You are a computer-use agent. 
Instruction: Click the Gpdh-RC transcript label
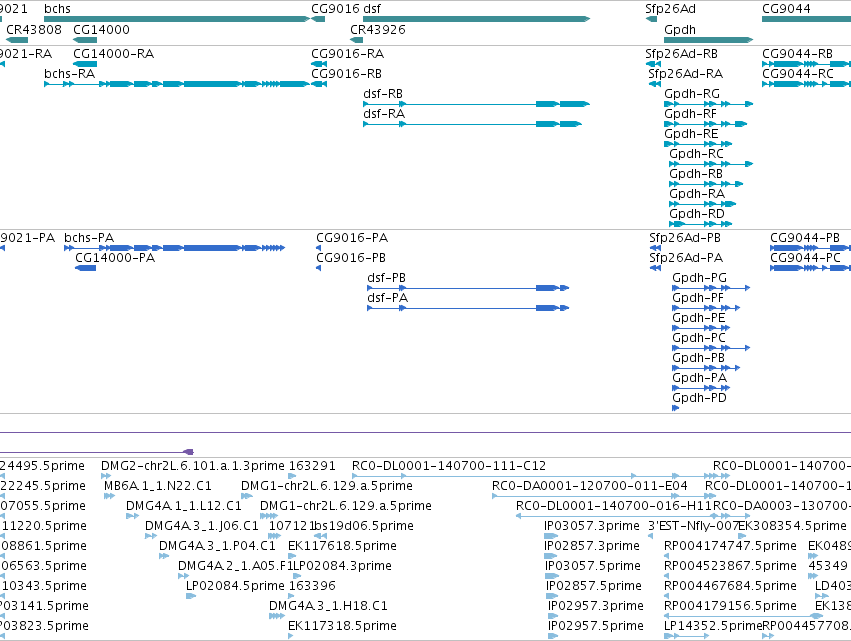point(696,154)
